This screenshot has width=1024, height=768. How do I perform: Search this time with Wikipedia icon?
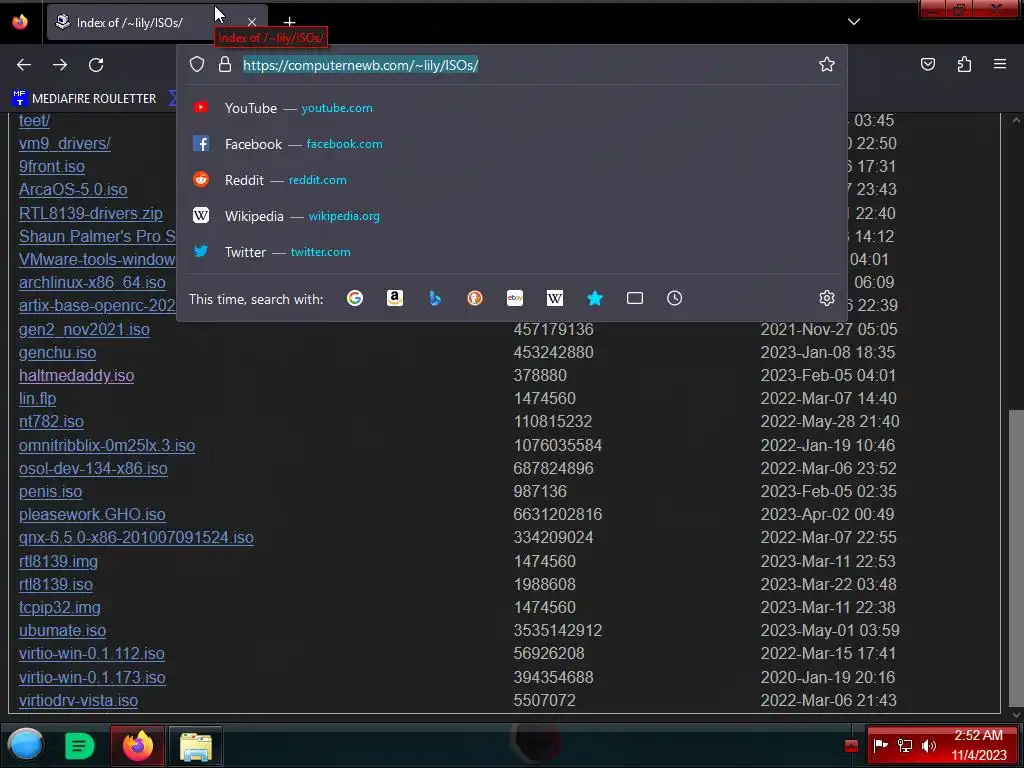[554, 298]
